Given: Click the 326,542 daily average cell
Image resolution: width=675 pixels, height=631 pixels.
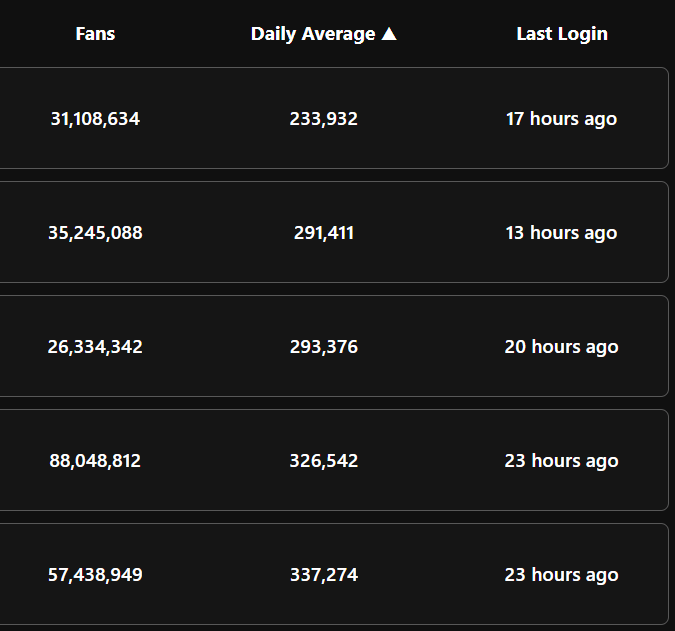Looking at the screenshot, I should 324,461.
